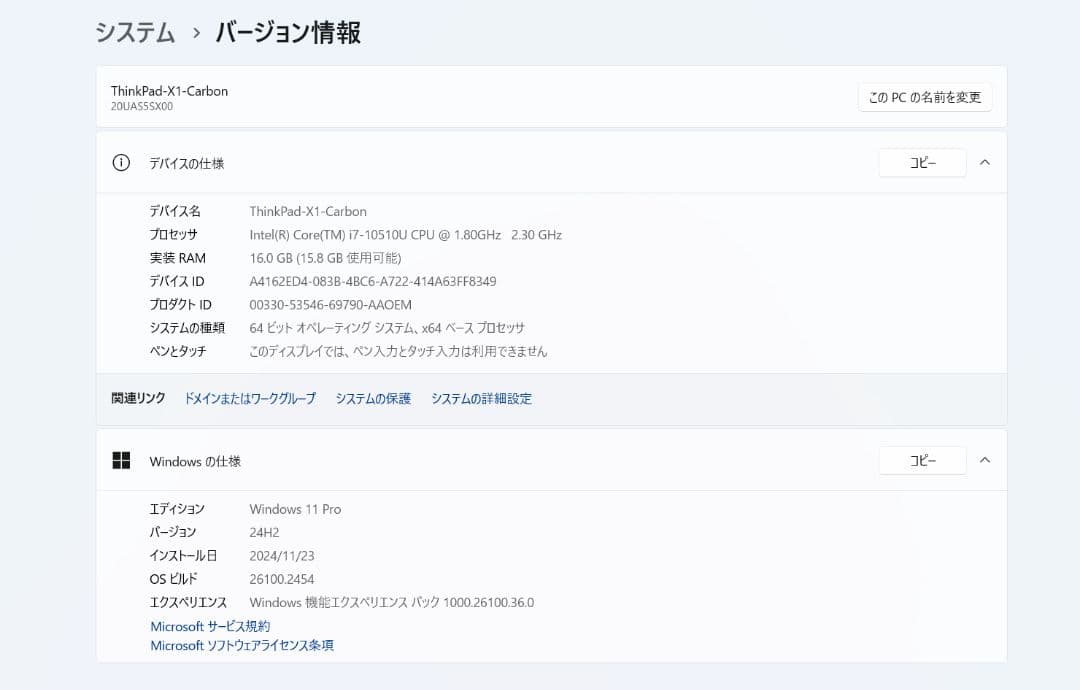The image size is (1080, 690).
Task: Open the Microsoft サービス規約 link
Action: 209,626
